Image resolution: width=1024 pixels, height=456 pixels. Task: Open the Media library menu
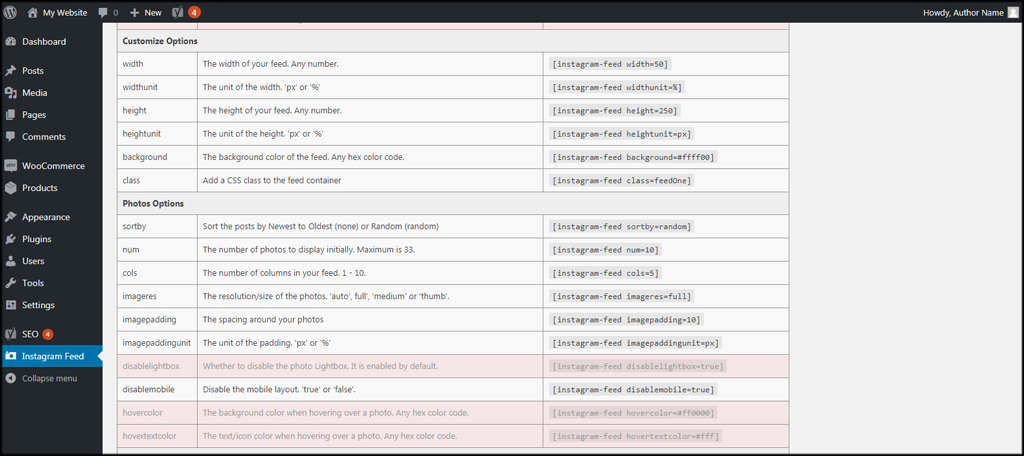(34, 93)
